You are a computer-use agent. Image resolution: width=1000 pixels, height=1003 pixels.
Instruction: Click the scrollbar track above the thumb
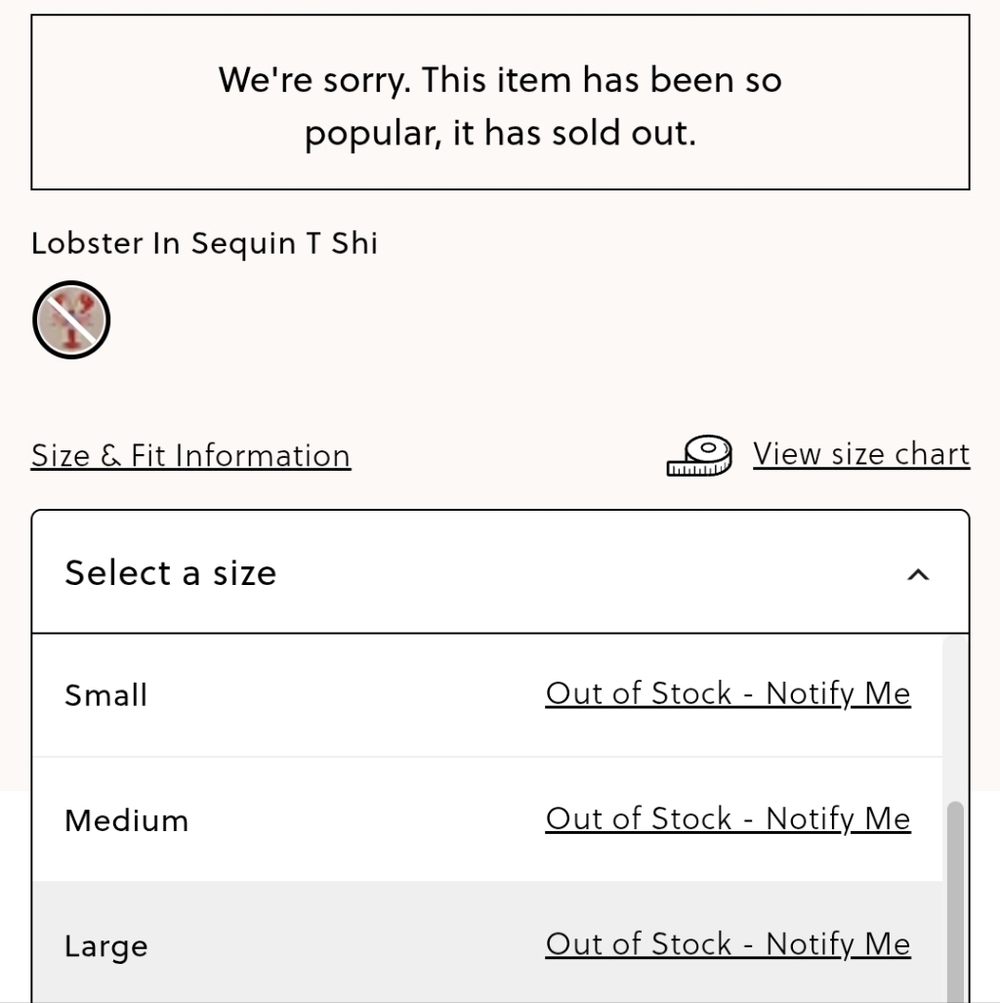[955, 718]
